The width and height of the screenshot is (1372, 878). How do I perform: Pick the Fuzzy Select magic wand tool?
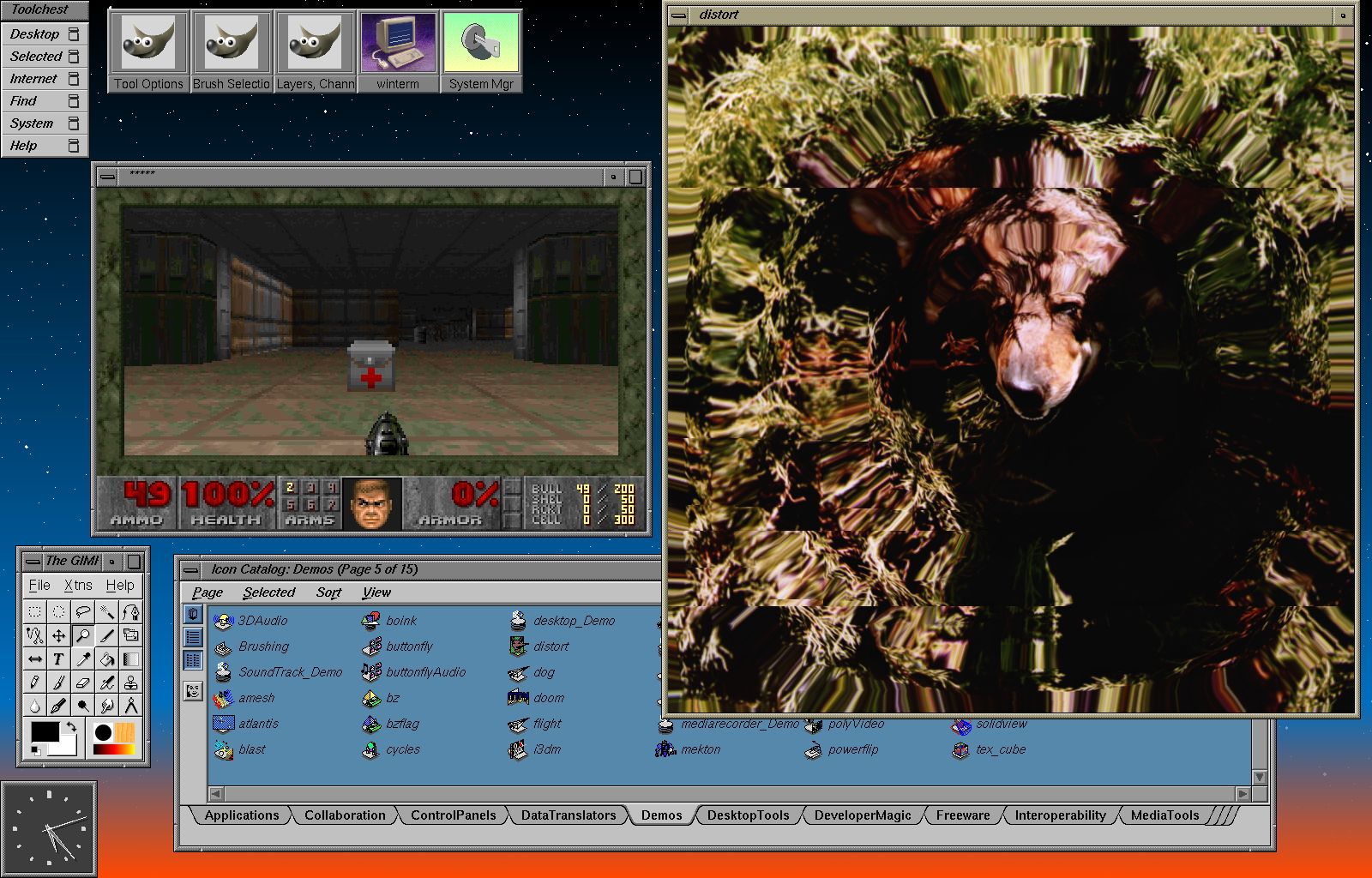pyautogui.click(x=106, y=611)
